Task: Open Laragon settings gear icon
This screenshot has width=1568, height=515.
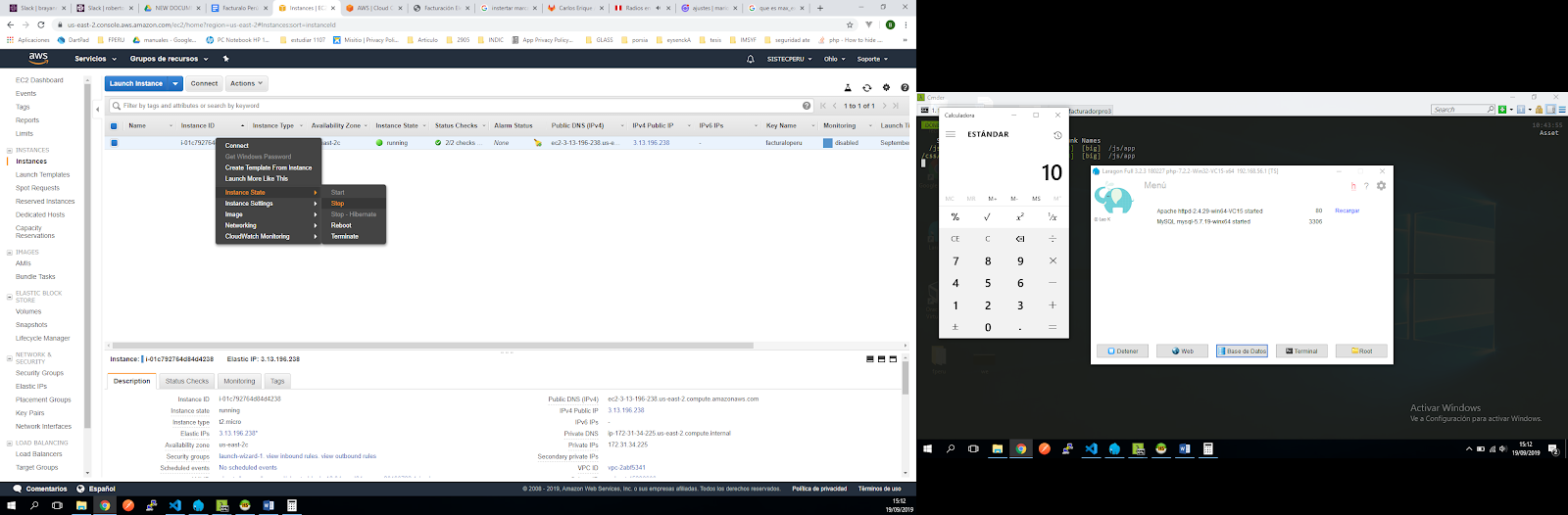Action: [1381, 186]
